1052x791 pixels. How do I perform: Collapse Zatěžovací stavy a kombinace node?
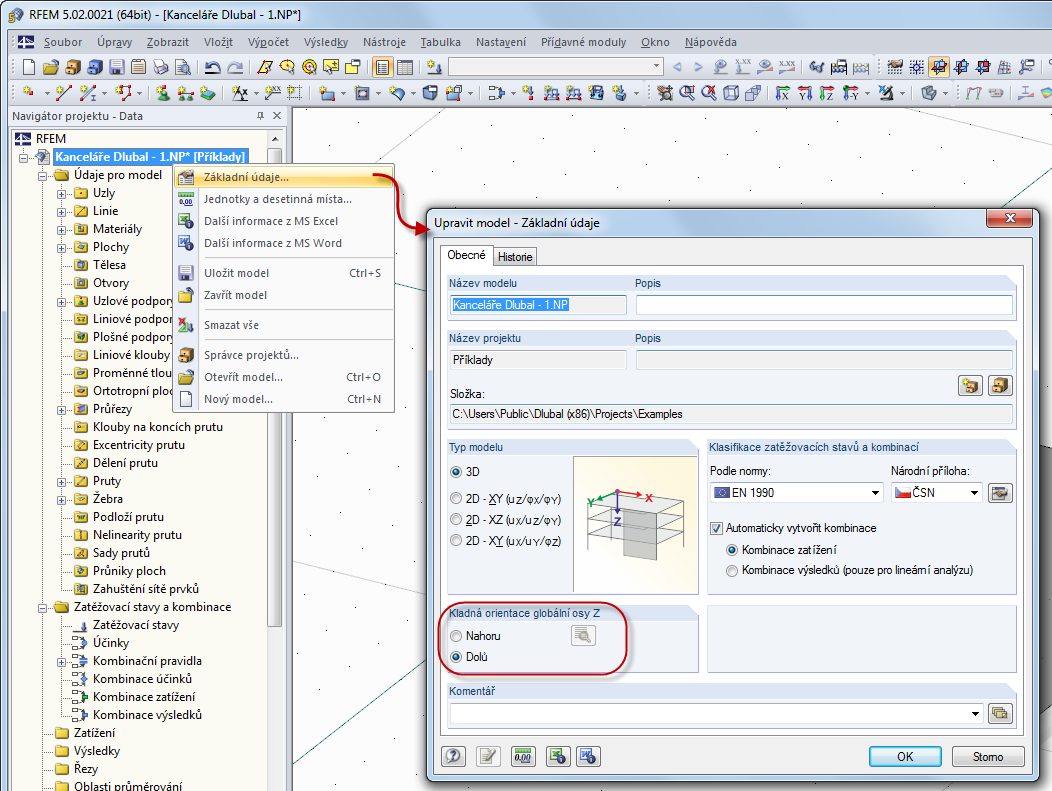click(42, 608)
